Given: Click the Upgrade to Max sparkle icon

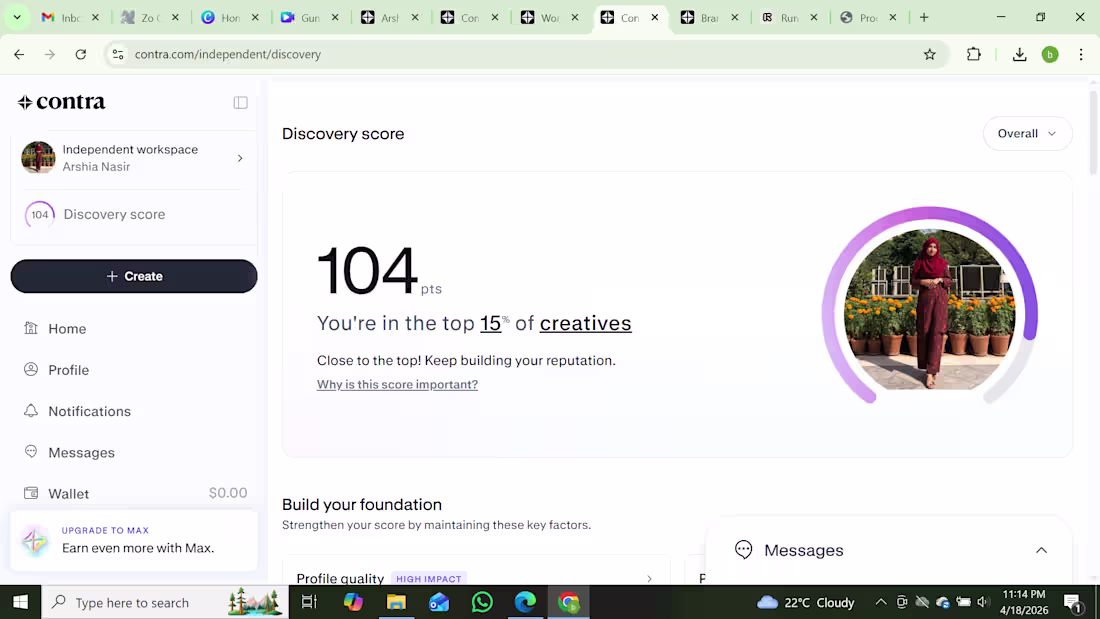Looking at the screenshot, I should point(35,541).
